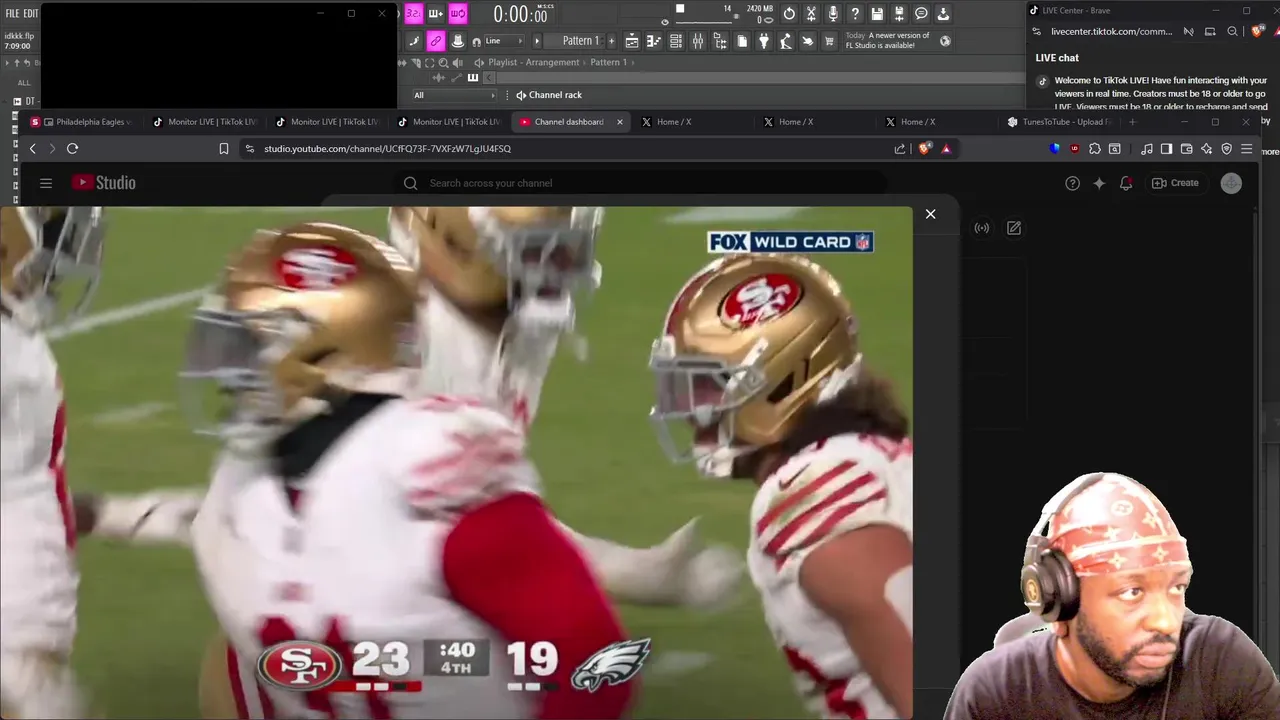Open a new browser tab
1280x720 pixels.
pyautogui.click(x=1133, y=122)
